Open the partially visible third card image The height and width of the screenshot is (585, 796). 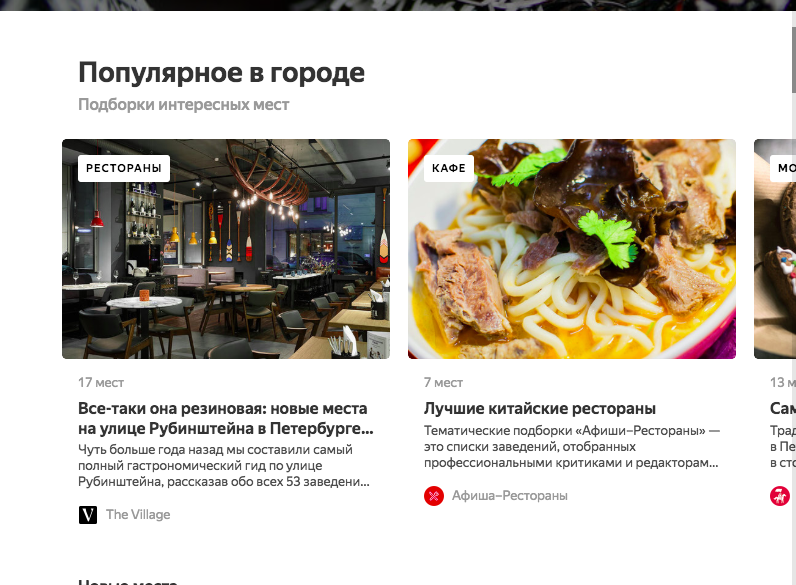pos(775,249)
